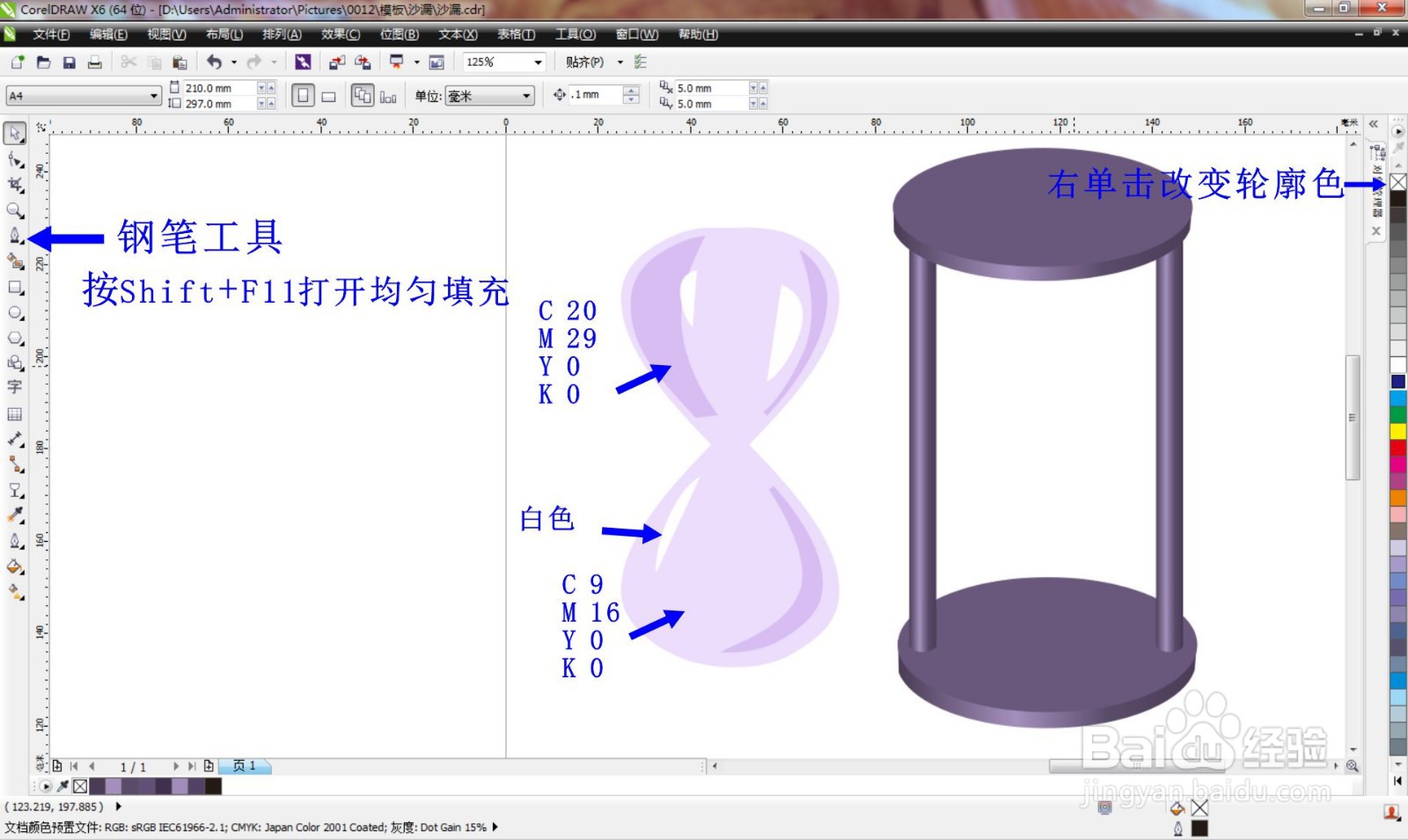1408x840 pixels.
Task: Open the Fill tool in the toolbox
Action: (x=14, y=566)
